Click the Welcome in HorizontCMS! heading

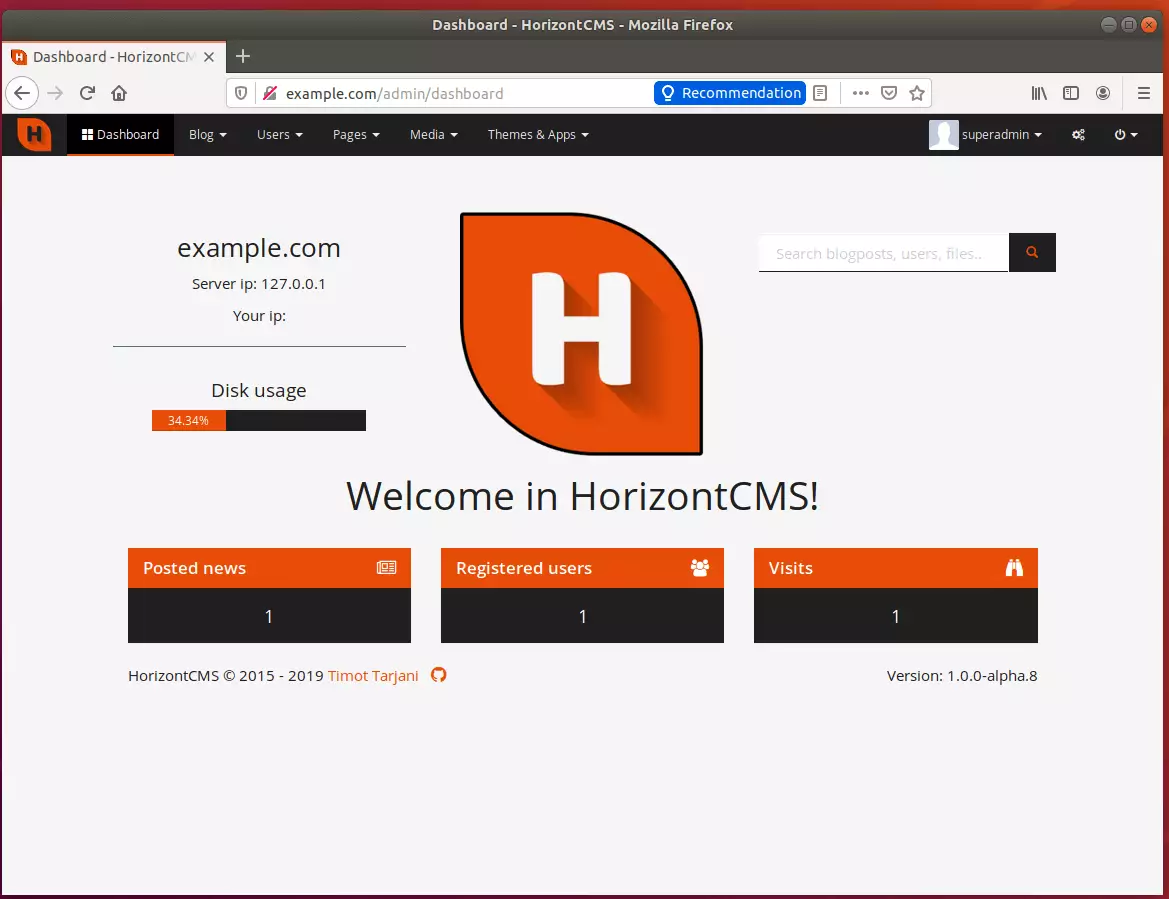point(582,496)
